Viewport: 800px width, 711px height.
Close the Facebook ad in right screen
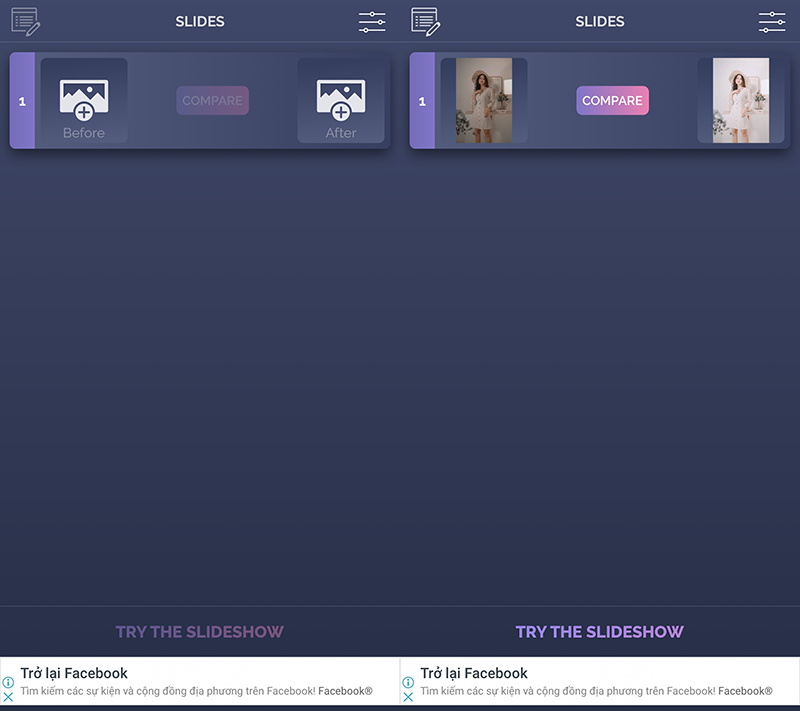coord(408,697)
